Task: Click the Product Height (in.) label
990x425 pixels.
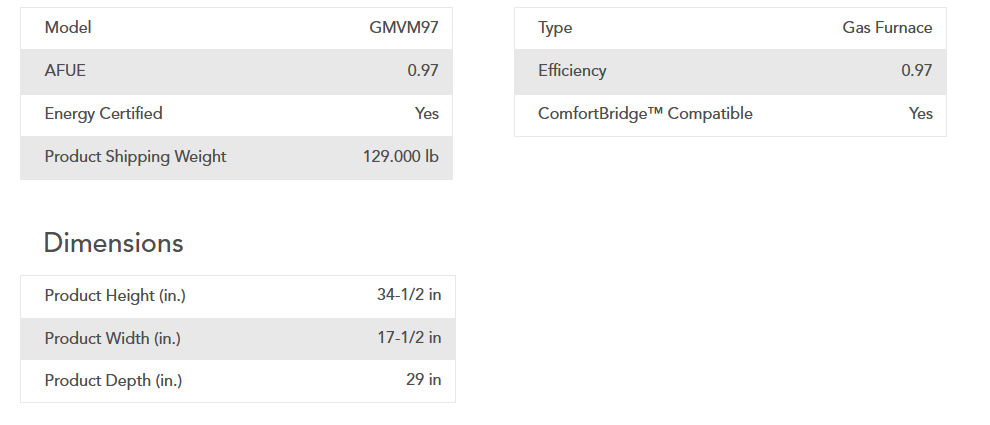Action: coord(115,296)
